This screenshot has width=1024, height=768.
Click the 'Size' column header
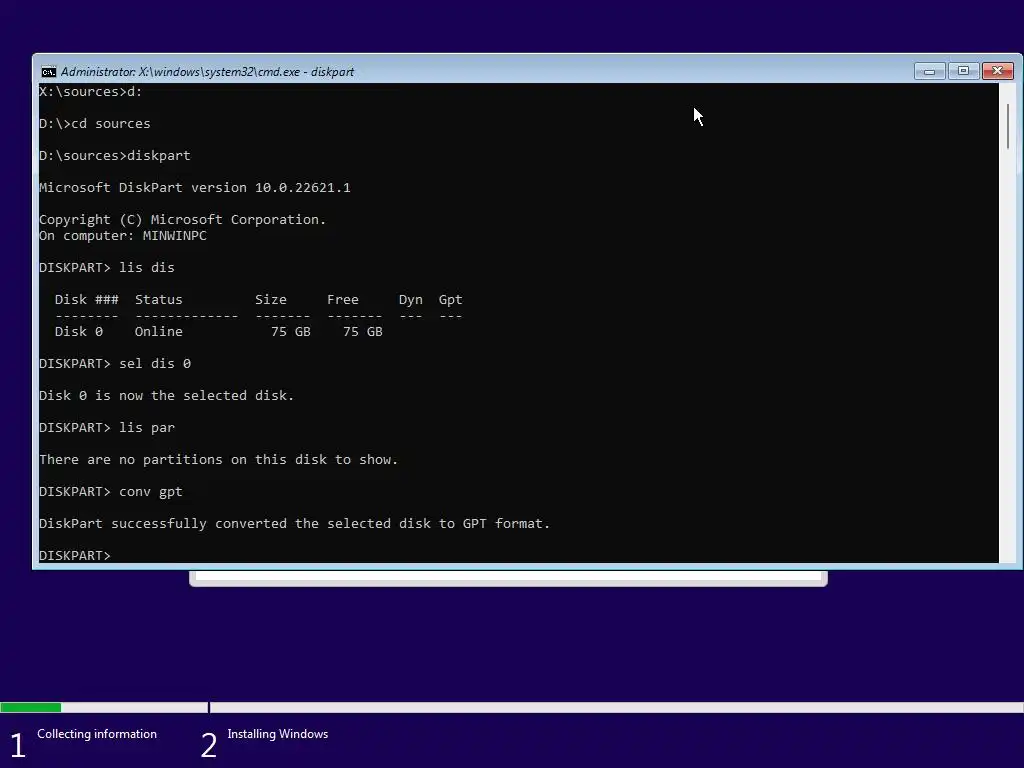[271, 300]
